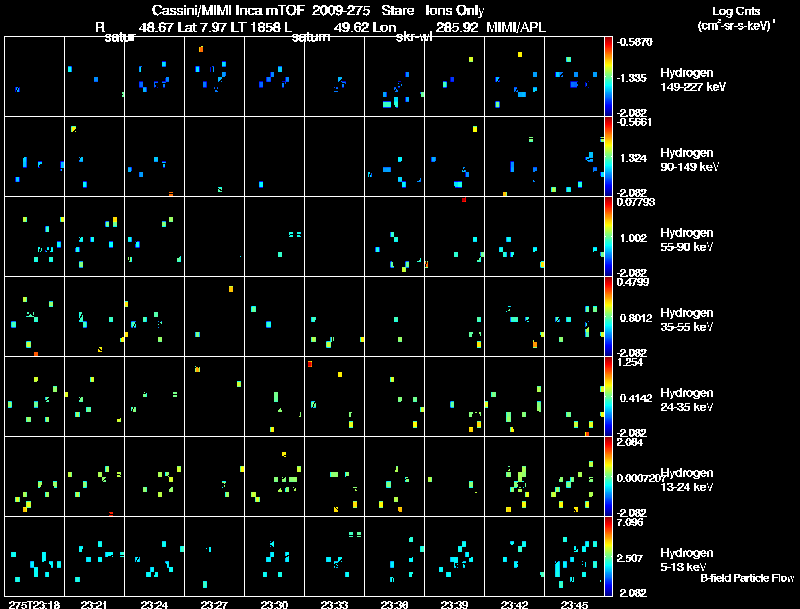Open the 24-35 keV panel at 23:33

(335, 397)
